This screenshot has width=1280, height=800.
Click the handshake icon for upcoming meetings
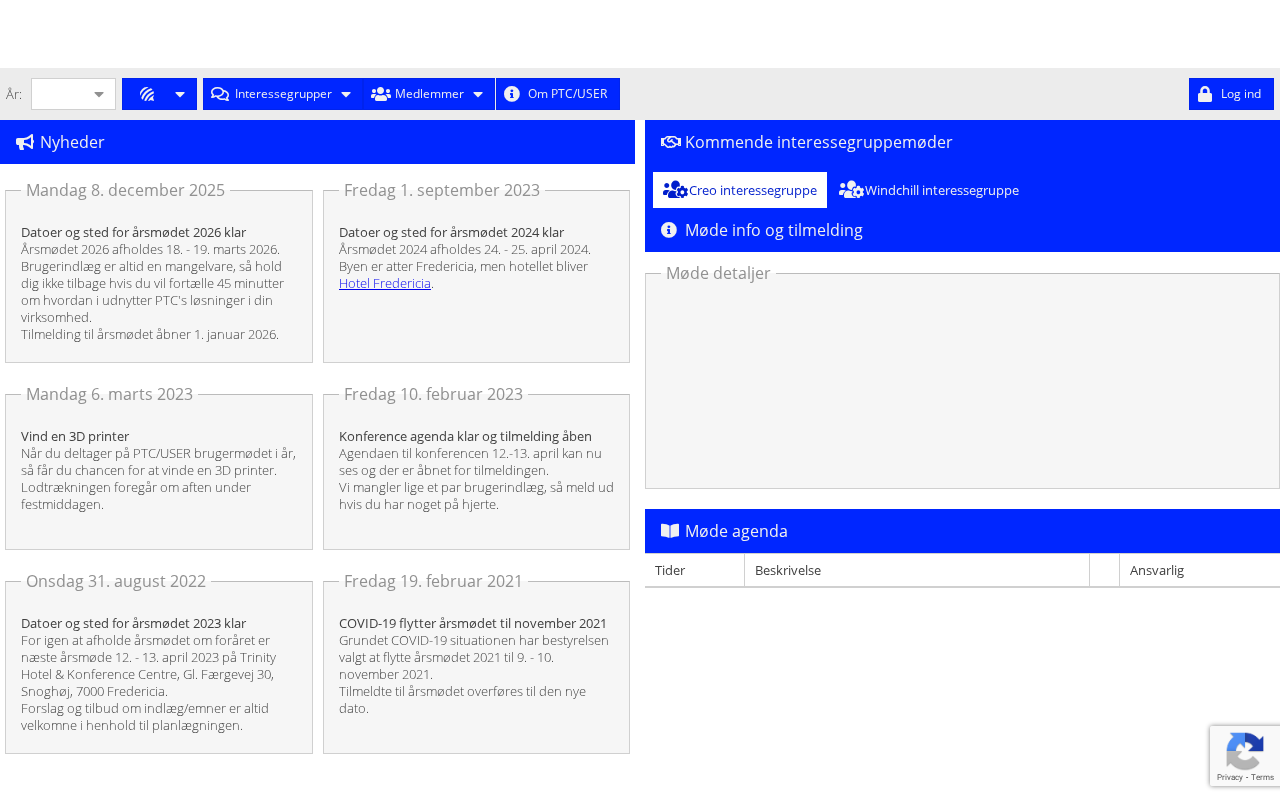coord(671,142)
